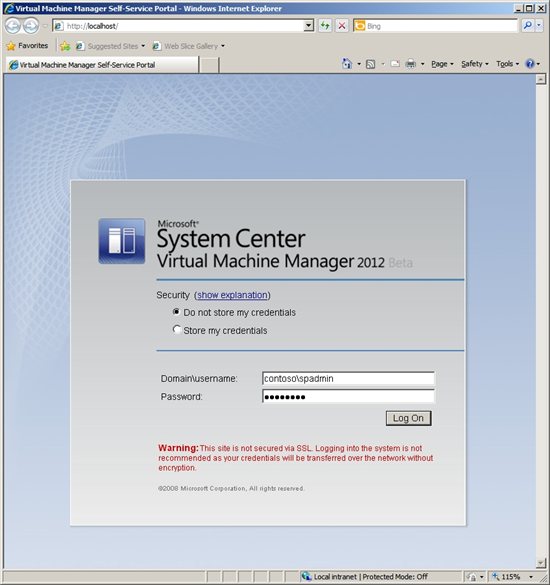
Task: Click the address bar URL field
Action: click(184, 26)
